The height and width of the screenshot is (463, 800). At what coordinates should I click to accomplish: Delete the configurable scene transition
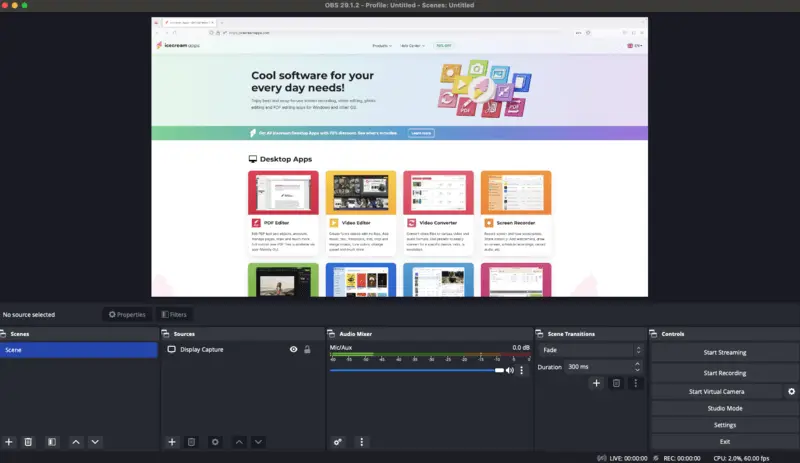click(x=616, y=383)
